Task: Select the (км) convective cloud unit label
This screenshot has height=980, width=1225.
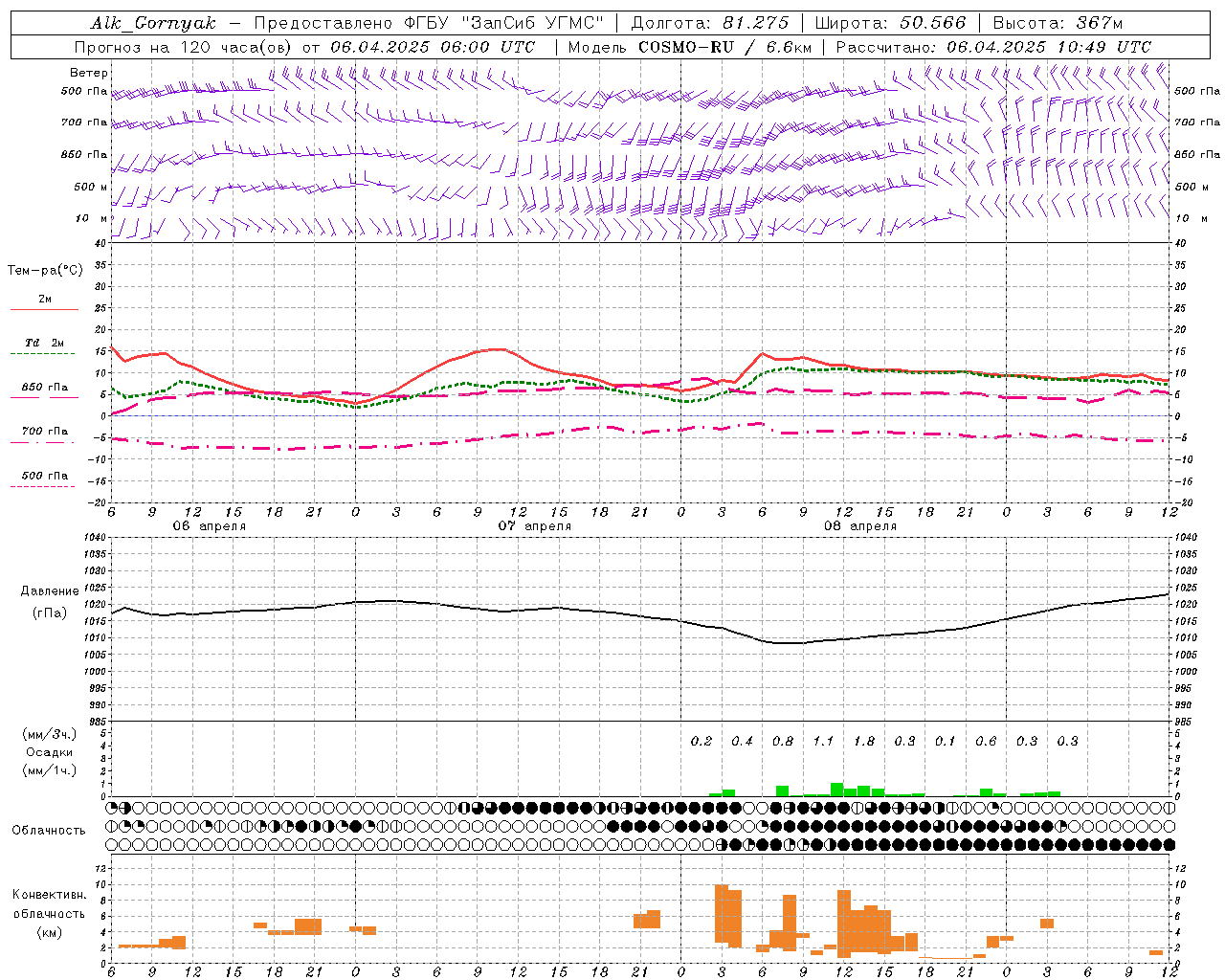Action: pos(50,932)
